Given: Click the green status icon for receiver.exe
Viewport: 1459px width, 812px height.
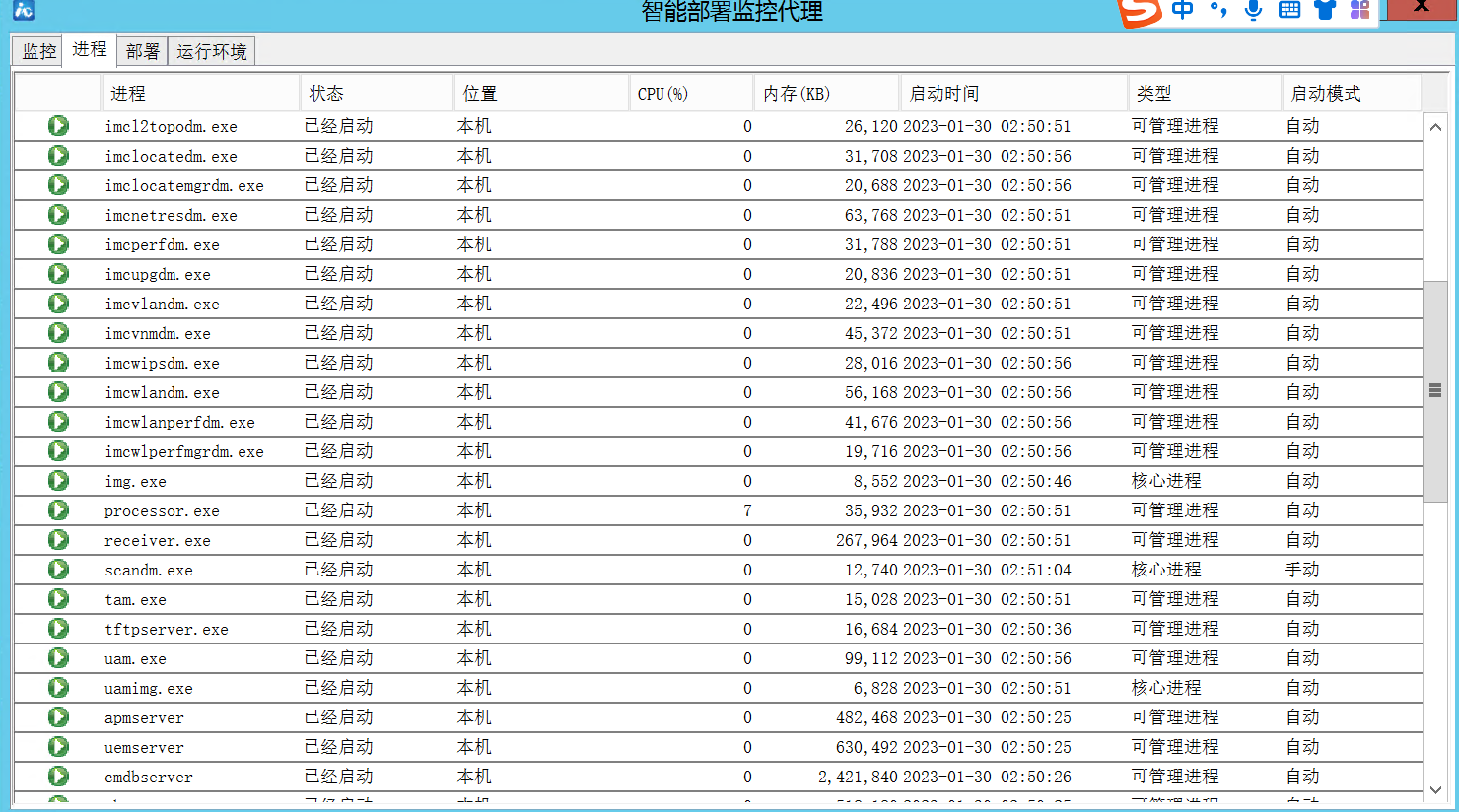Looking at the screenshot, I should (58, 539).
